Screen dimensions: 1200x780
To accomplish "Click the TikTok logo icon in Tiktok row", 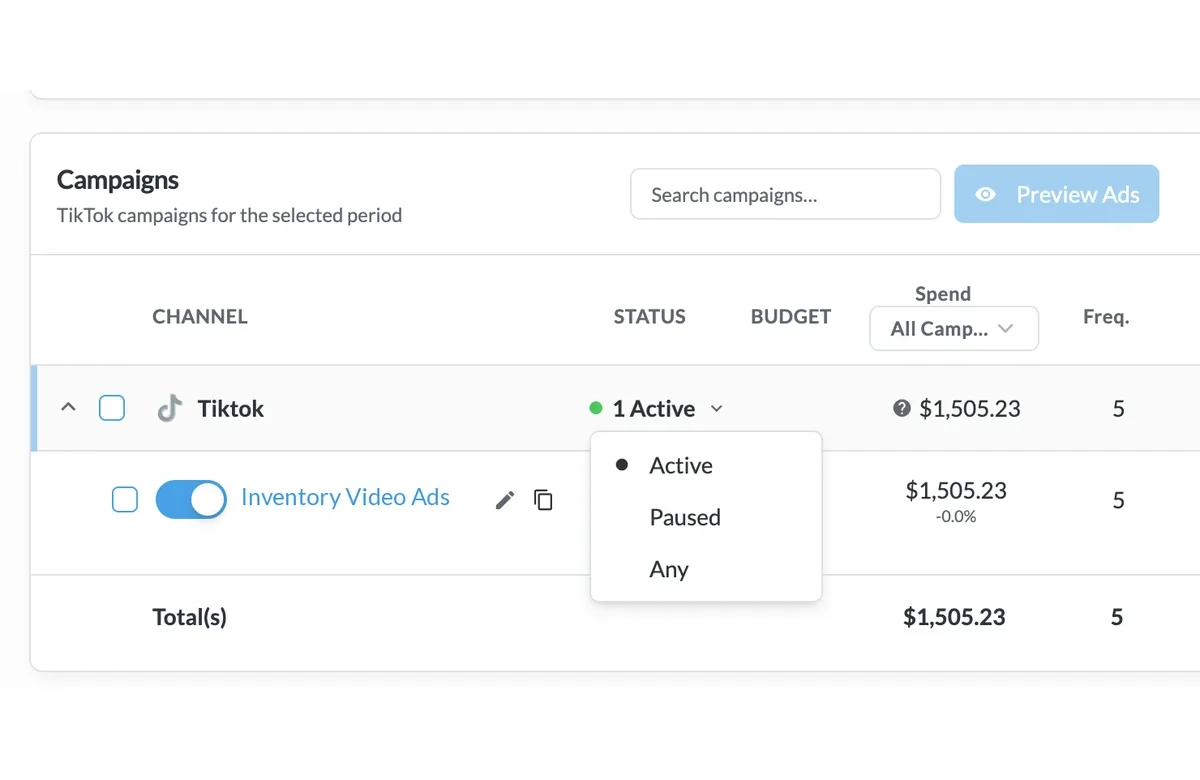I will coord(170,408).
